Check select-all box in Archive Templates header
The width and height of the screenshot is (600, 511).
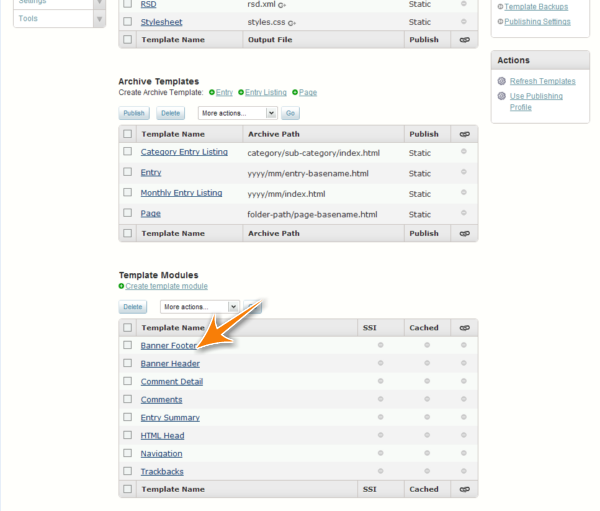click(127, 134)
